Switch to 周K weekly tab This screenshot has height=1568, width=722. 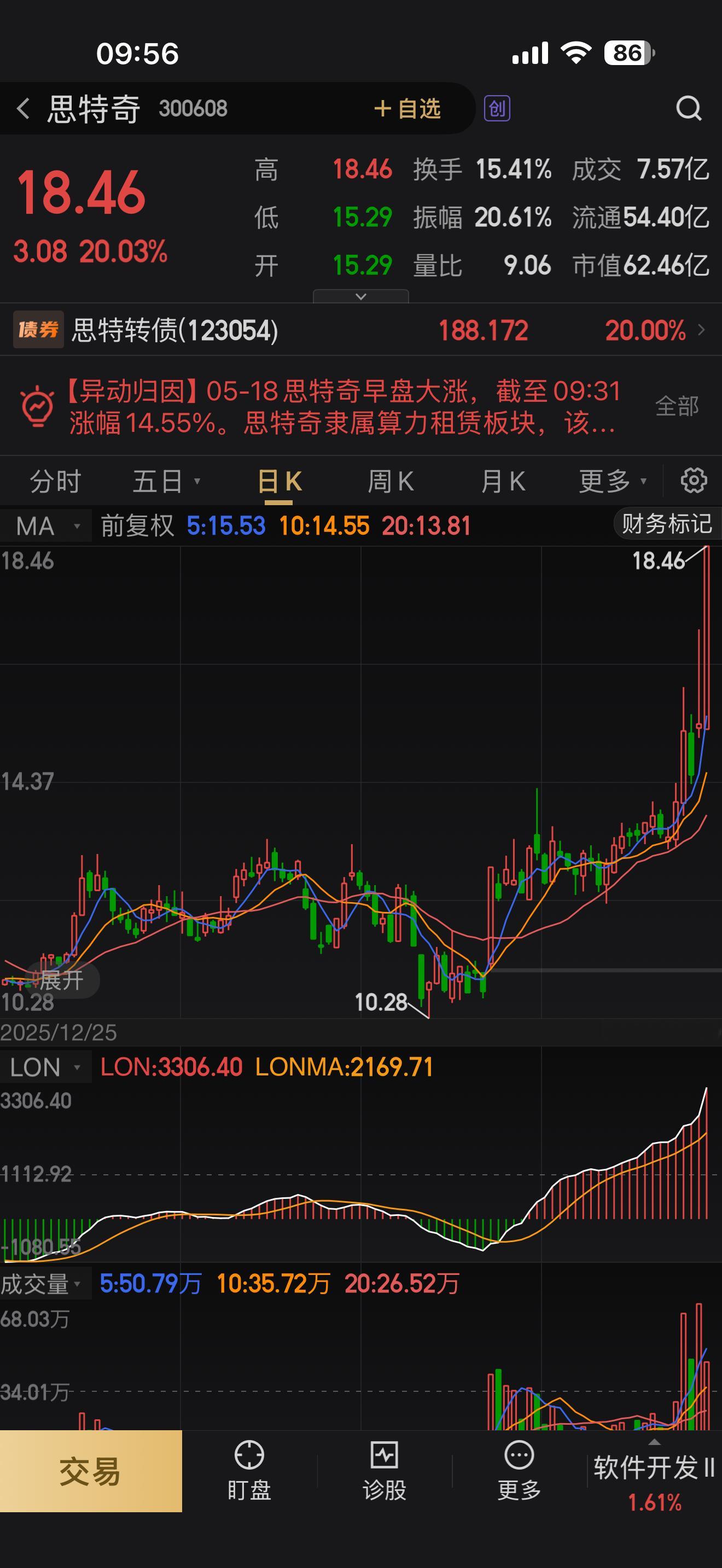pyautogui.click(x=391, y=482)
